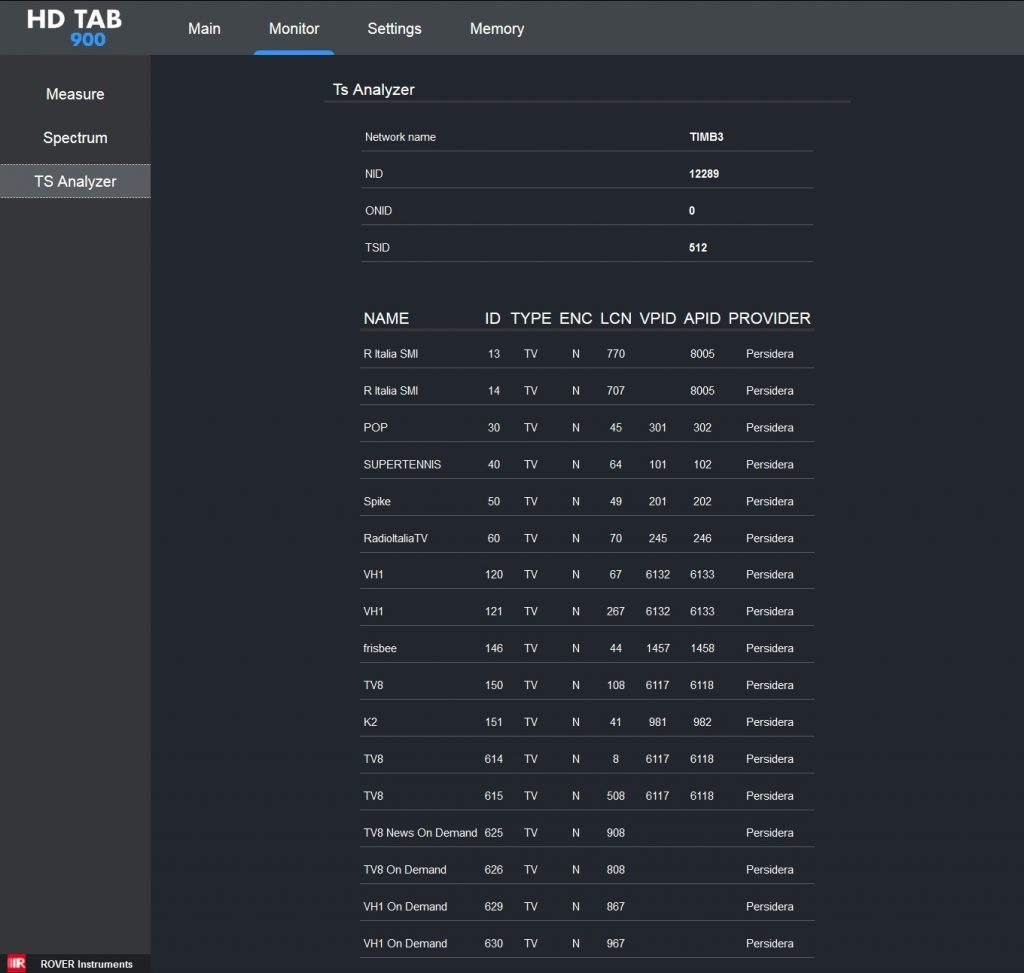Screen dimensions: 1024x973
Task: Select the R Italia SMI row with LCN 707
Action: (x=586, y=391)
